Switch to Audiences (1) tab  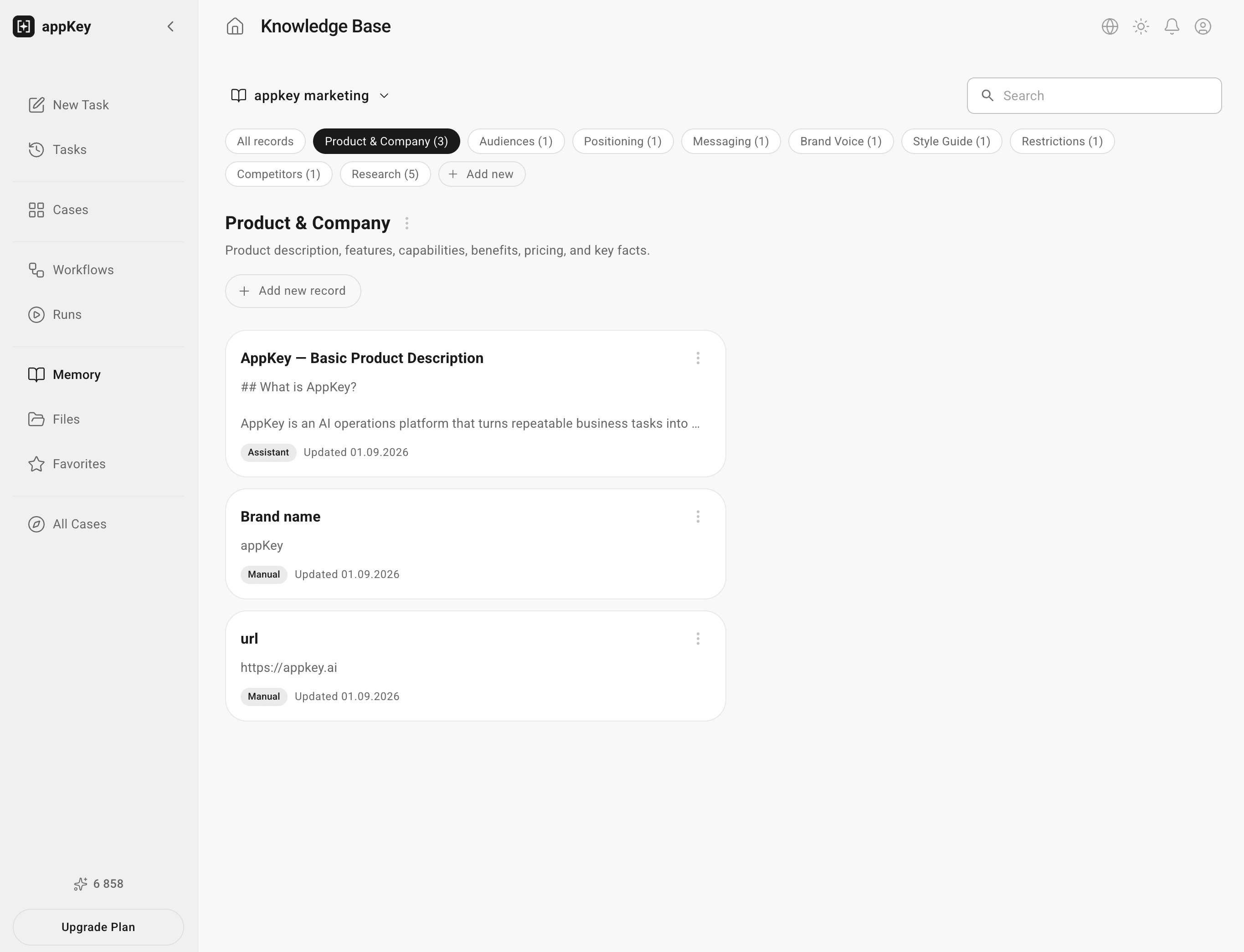tap(516, 141)
